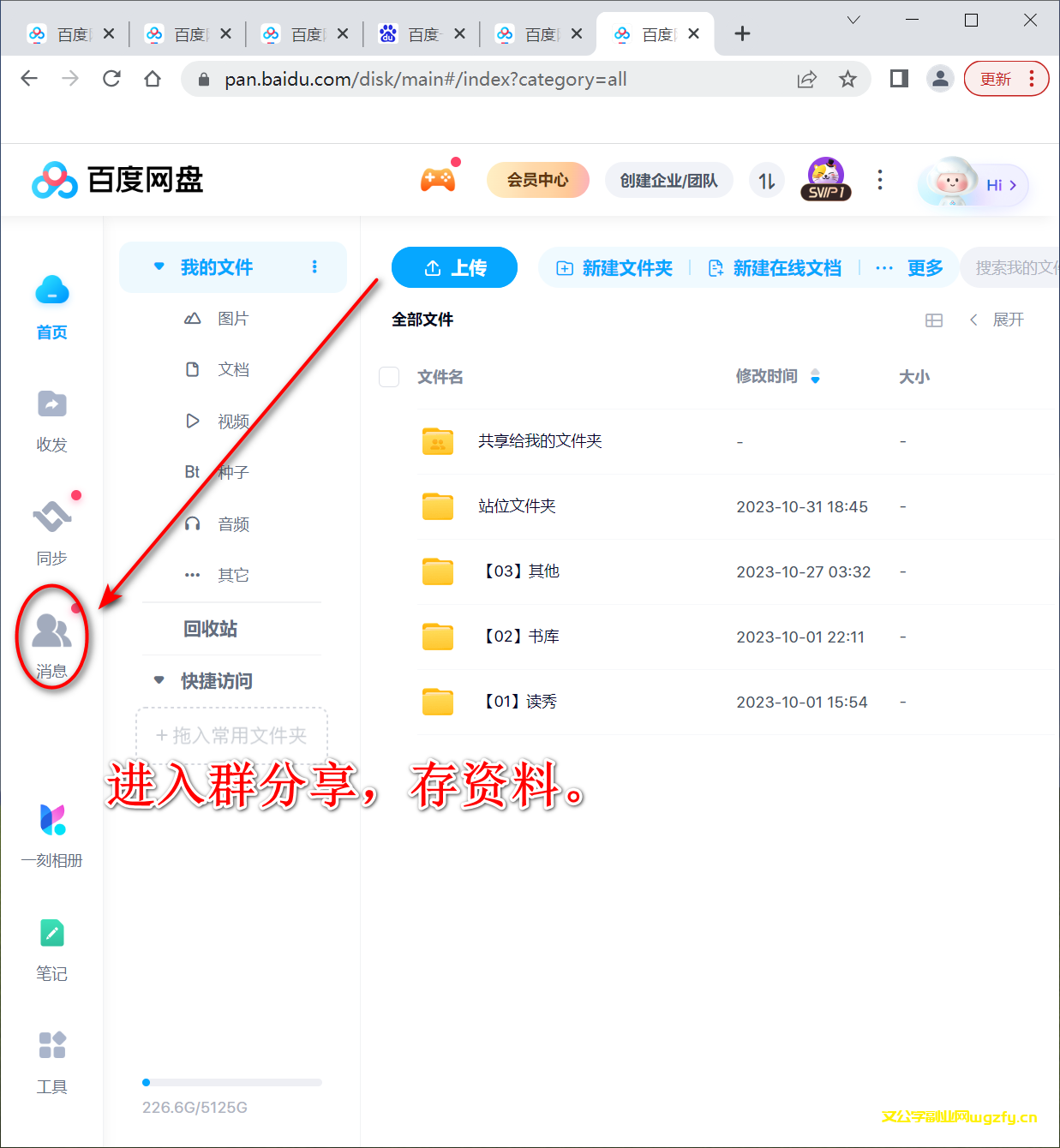This screenshot has height=1148, width=1060.
Task: Select 音频 in file categories
Action: tap(233, 523)
